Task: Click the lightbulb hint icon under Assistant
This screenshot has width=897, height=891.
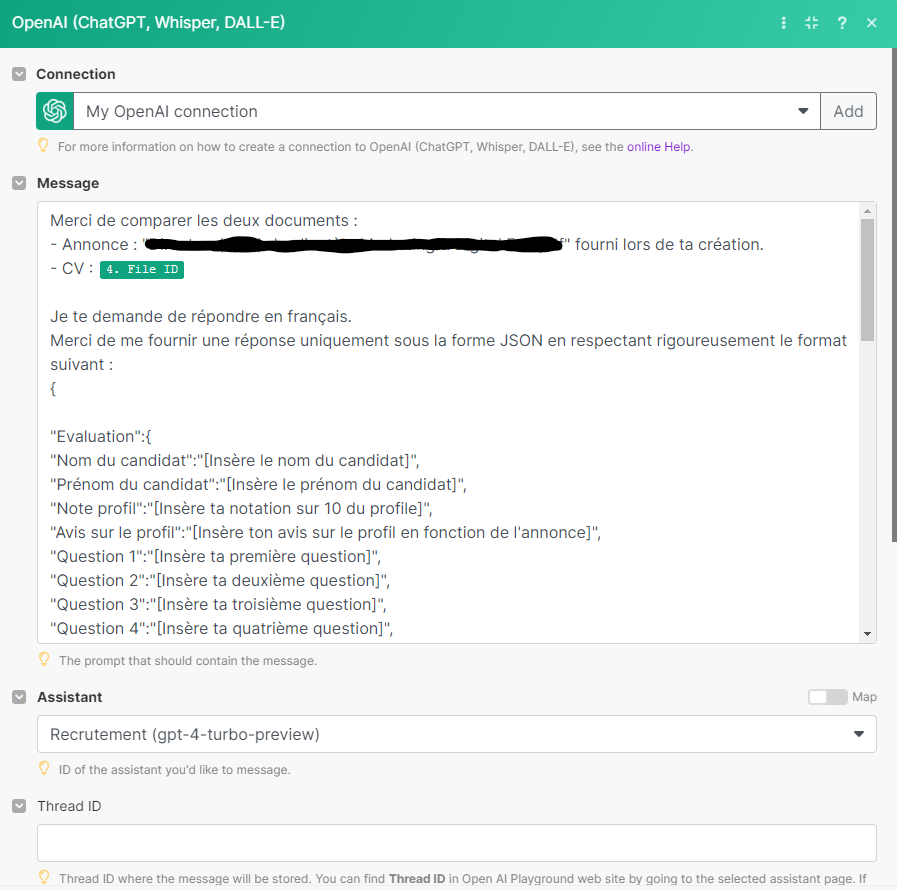Action: (43, 768)
